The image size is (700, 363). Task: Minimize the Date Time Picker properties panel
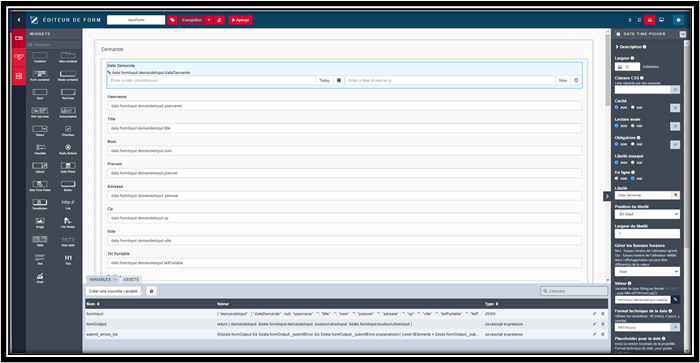pos(682,34)
